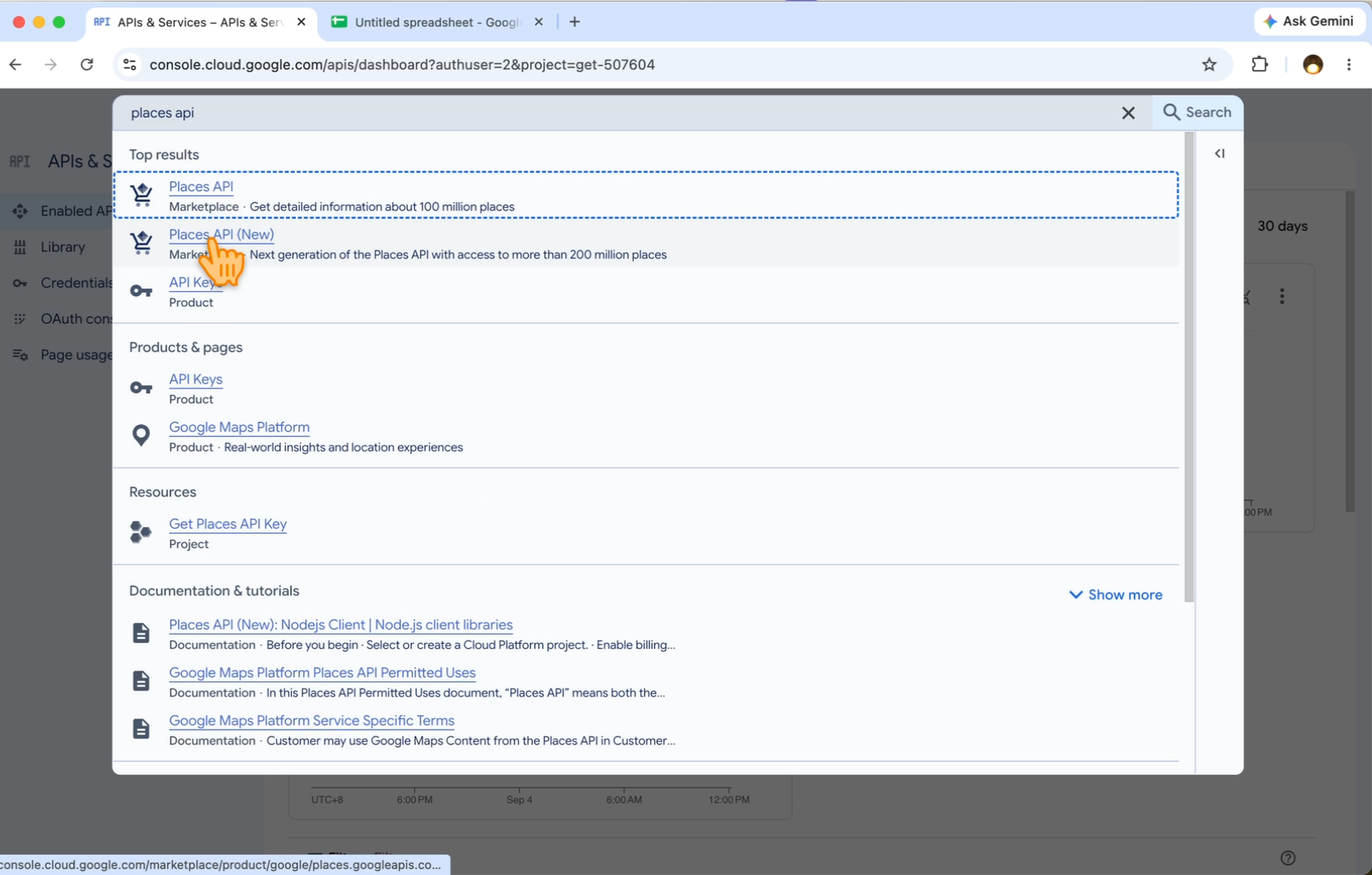Screen dimensions: 1372x875
Task: Clear the search box with the X icon
Action: pos(1128,113)
